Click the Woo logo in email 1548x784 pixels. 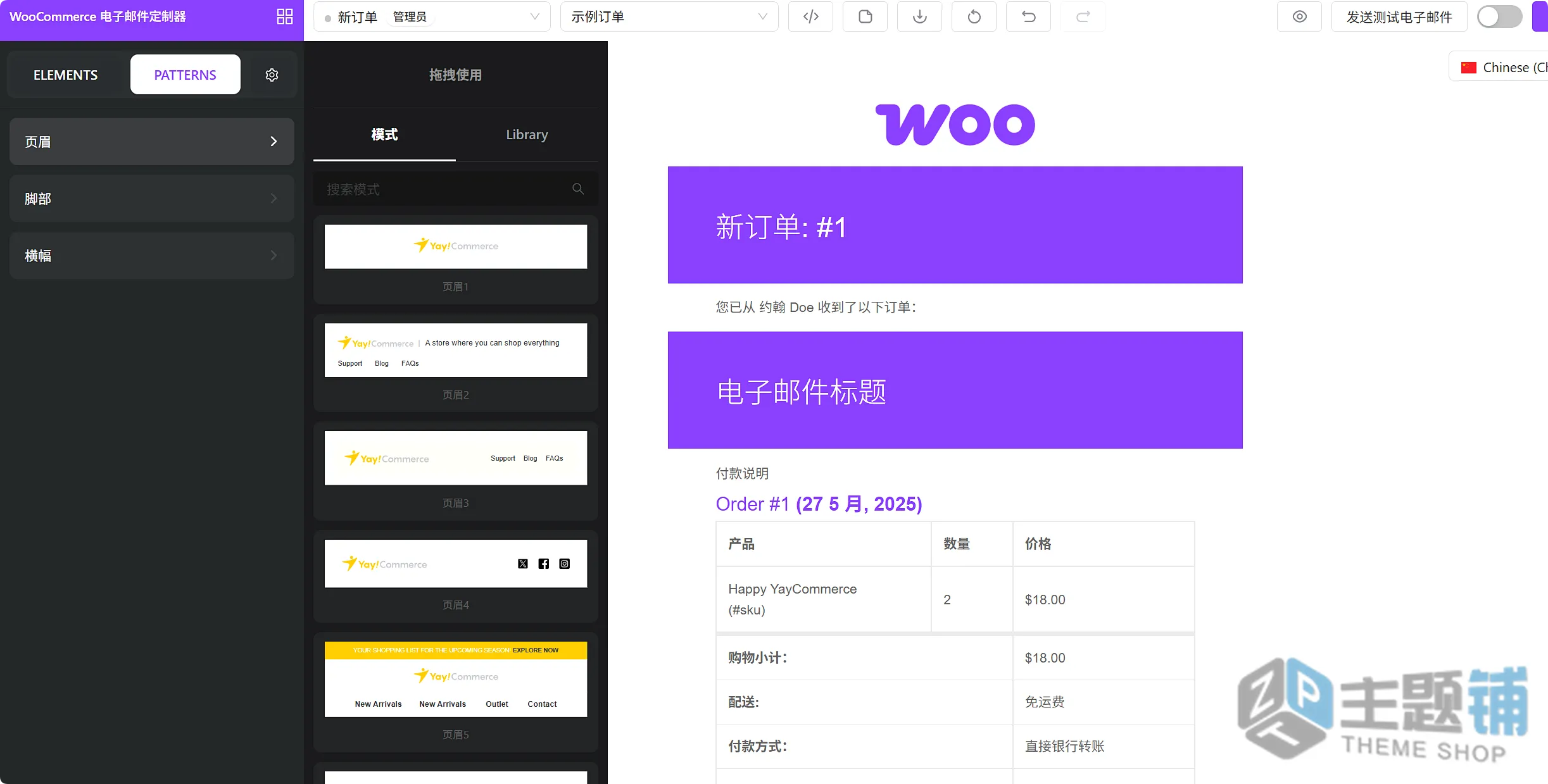pyautogui.click(x=955, y=125)
